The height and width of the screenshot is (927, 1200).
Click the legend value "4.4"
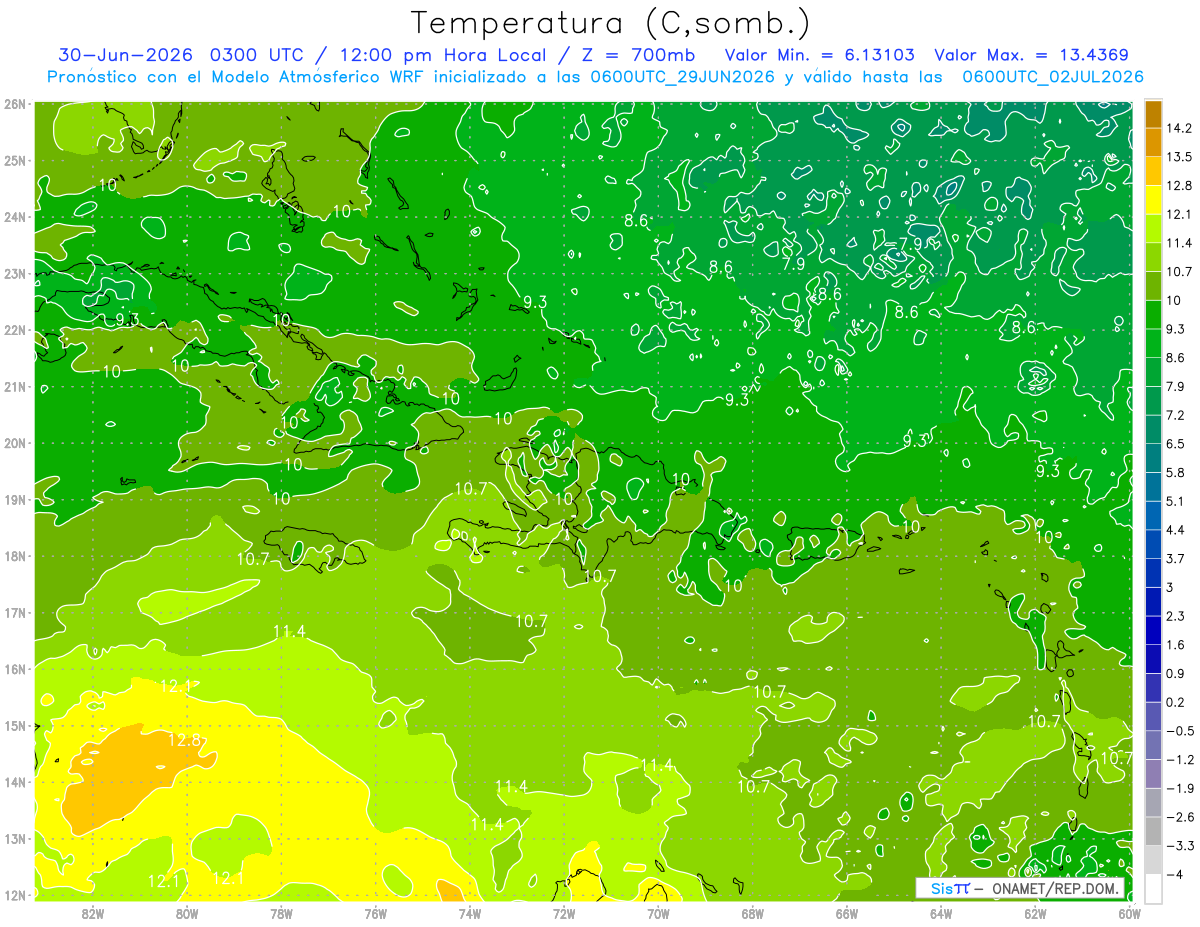pos(1177,530)
